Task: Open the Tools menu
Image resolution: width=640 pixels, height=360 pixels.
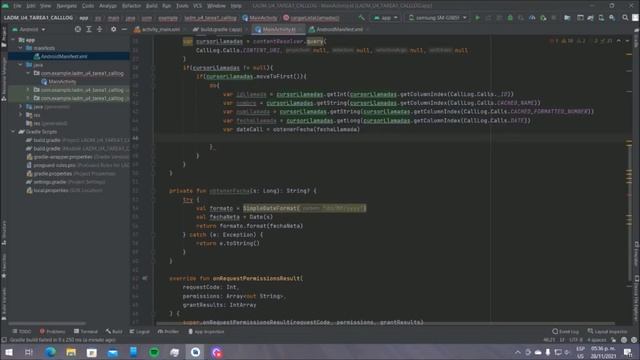Action: [182, 6]
